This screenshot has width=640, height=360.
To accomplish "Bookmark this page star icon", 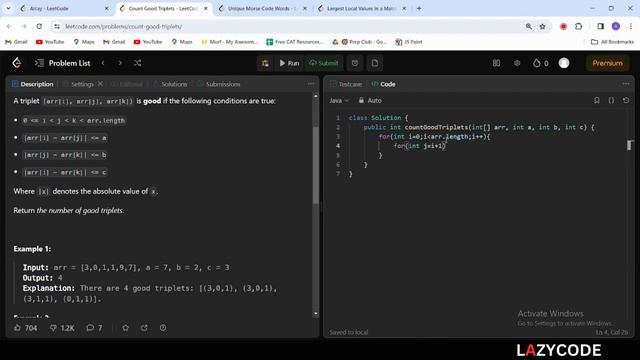I will tap(542, 26).
